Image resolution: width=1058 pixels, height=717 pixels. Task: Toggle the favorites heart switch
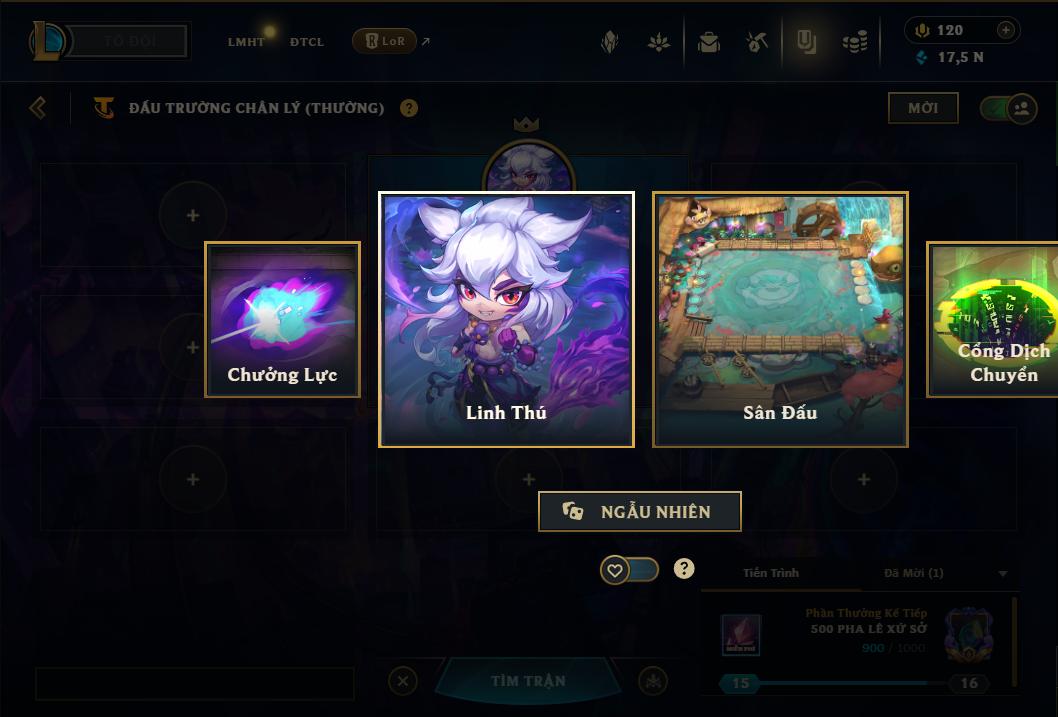tap(629, 570)
